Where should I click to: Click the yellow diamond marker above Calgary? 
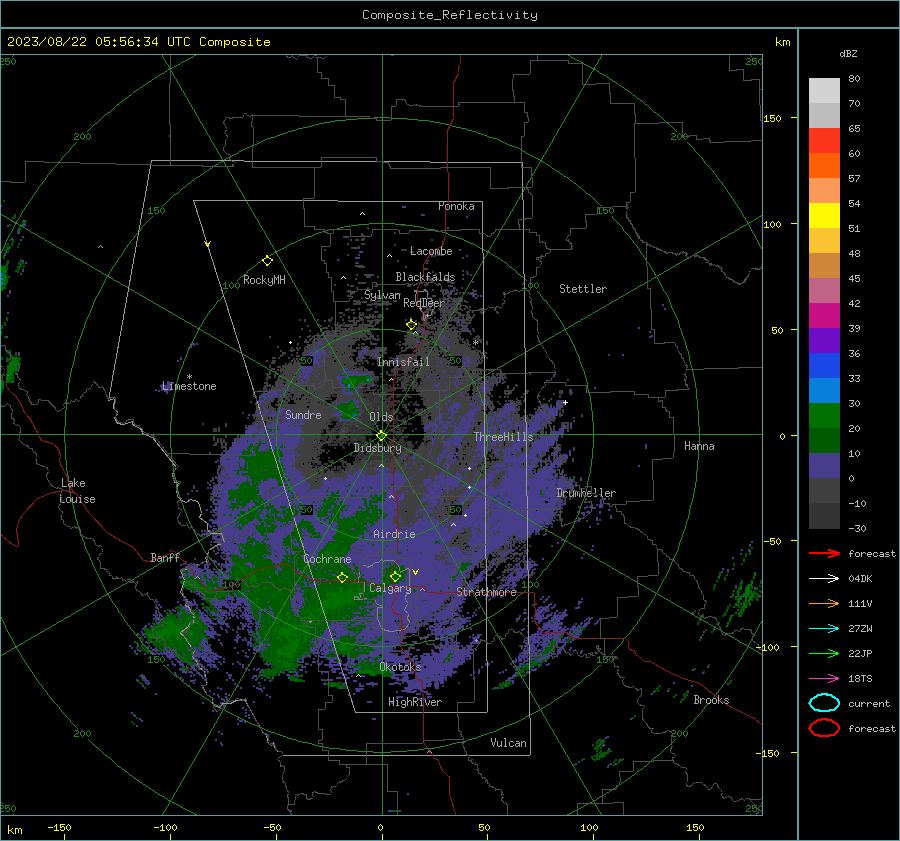click(x=395, y=576)
